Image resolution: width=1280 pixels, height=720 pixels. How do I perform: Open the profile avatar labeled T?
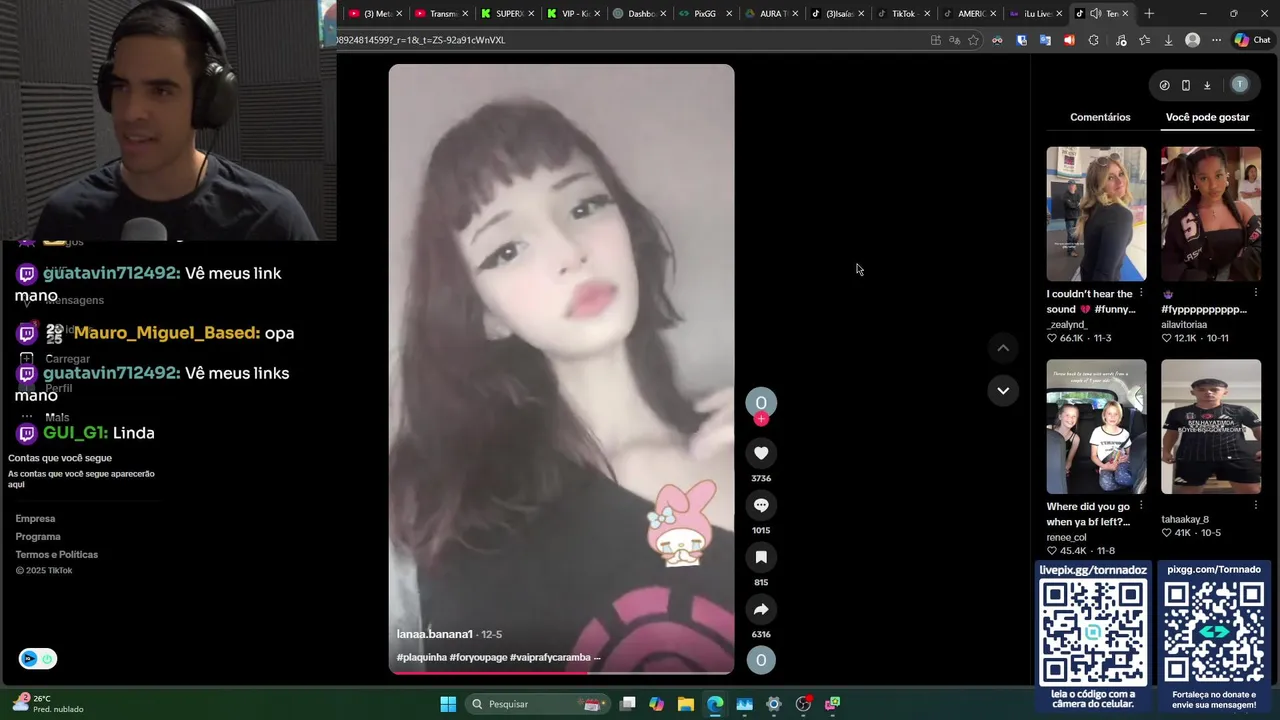coord(1240,85)
